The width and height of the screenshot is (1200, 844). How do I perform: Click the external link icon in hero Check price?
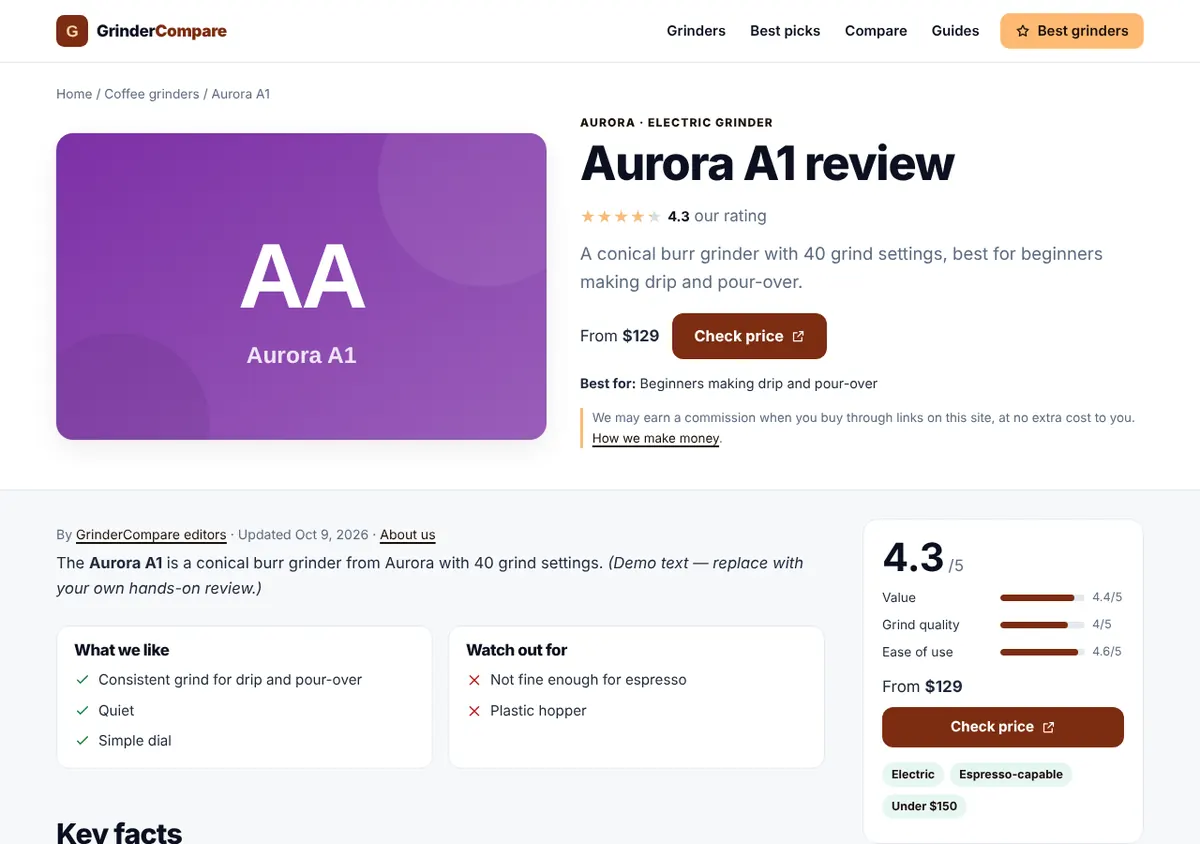tap(798, 336)
